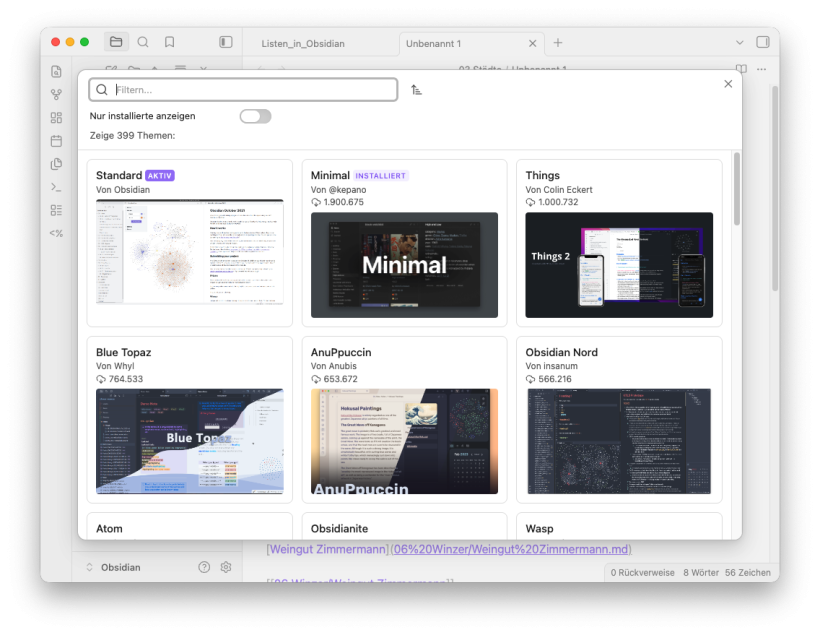
Task: Select the Wasp theme card title
Action: point(539,529)
